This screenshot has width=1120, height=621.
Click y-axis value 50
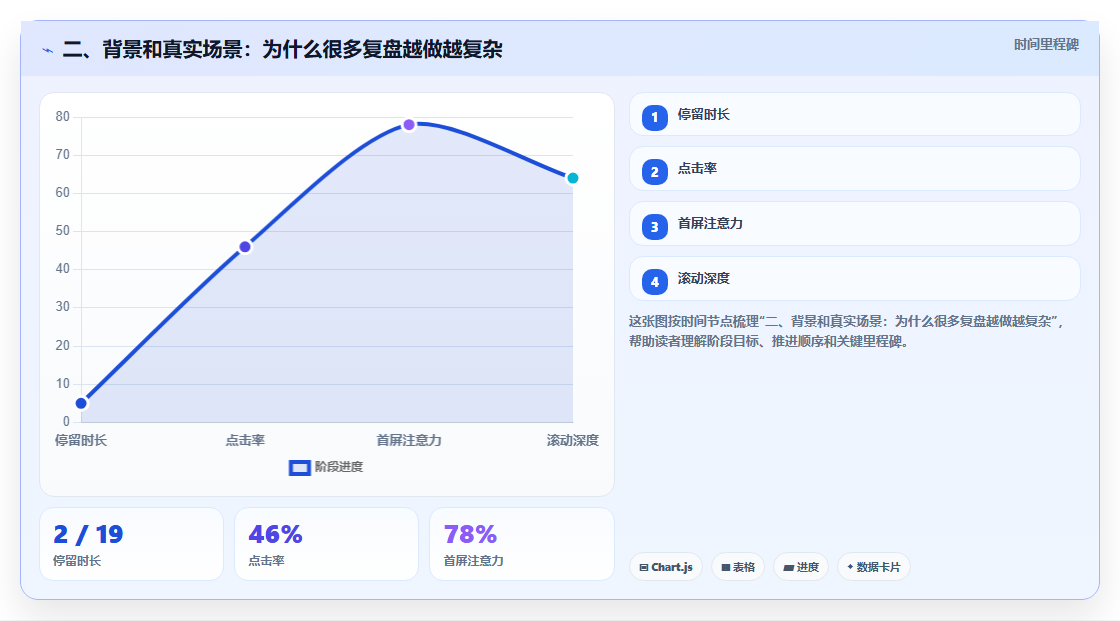pyautogui.click(x=63, y=231)
